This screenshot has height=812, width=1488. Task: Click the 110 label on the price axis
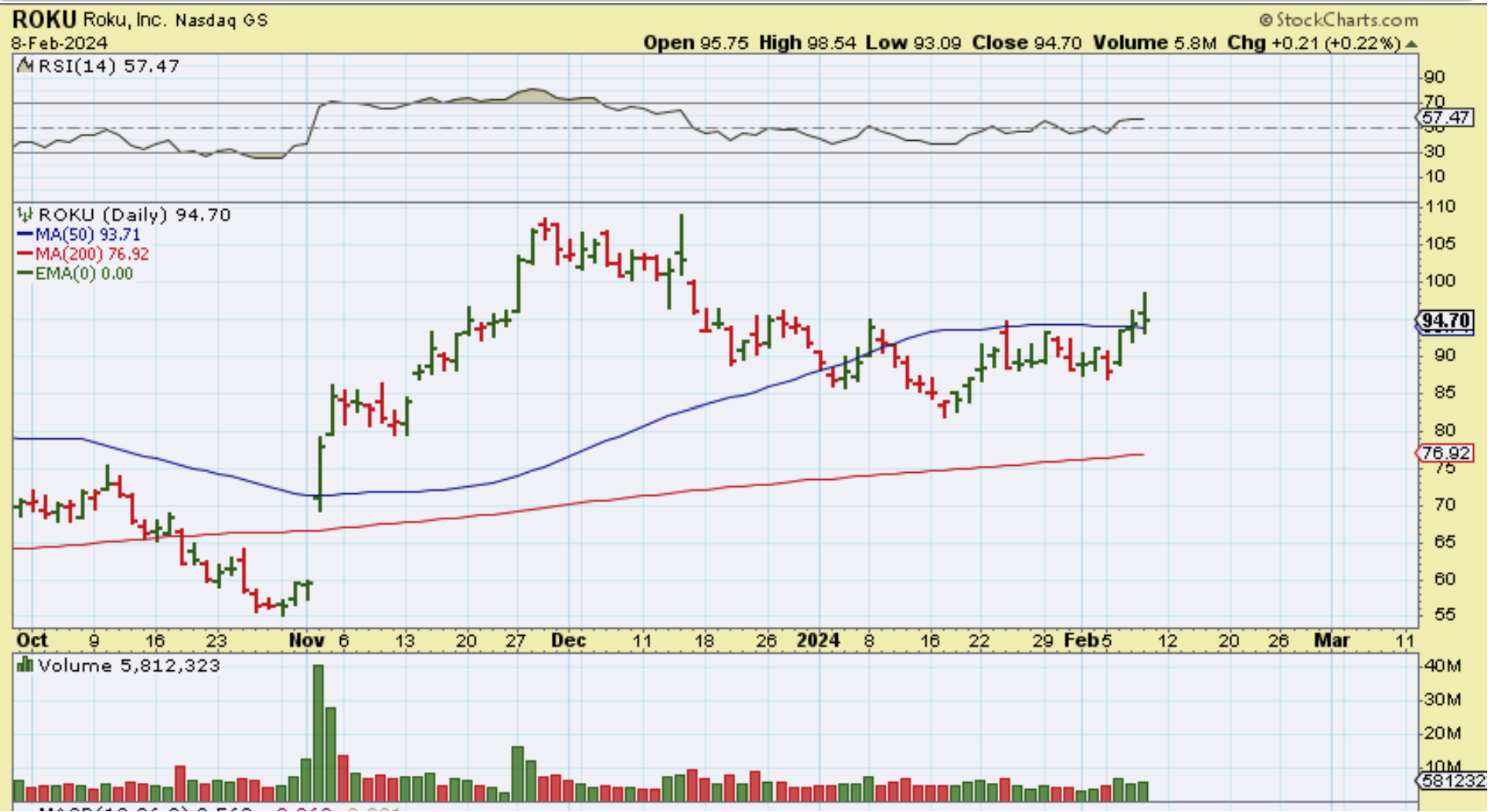tap(1440, 207)
